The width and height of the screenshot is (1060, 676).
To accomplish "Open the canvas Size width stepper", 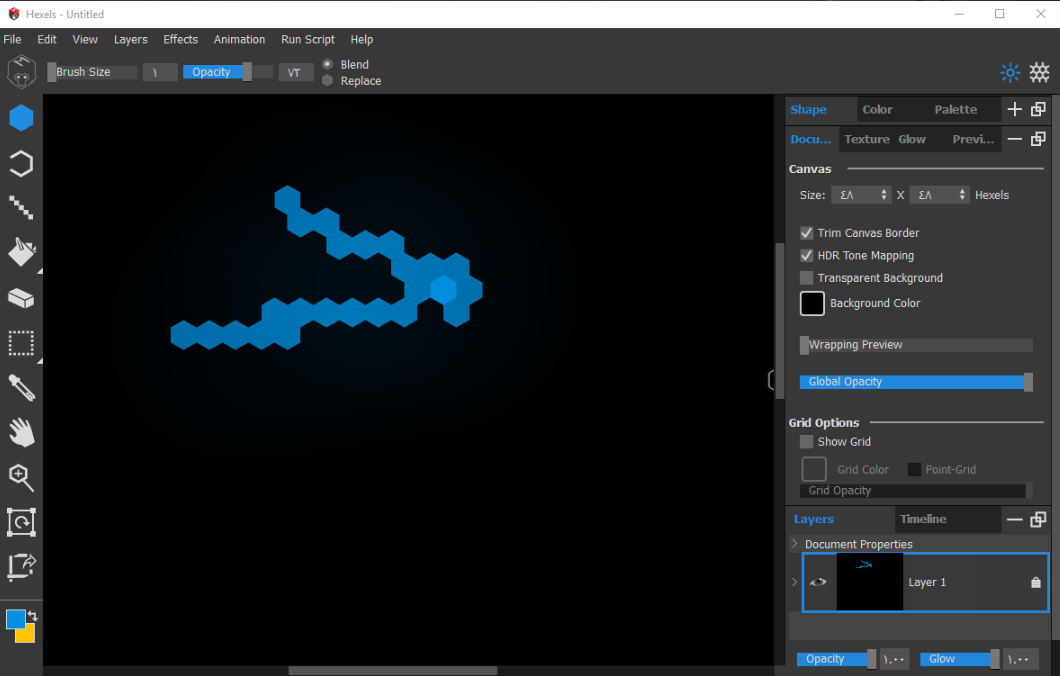I will 884,195.
